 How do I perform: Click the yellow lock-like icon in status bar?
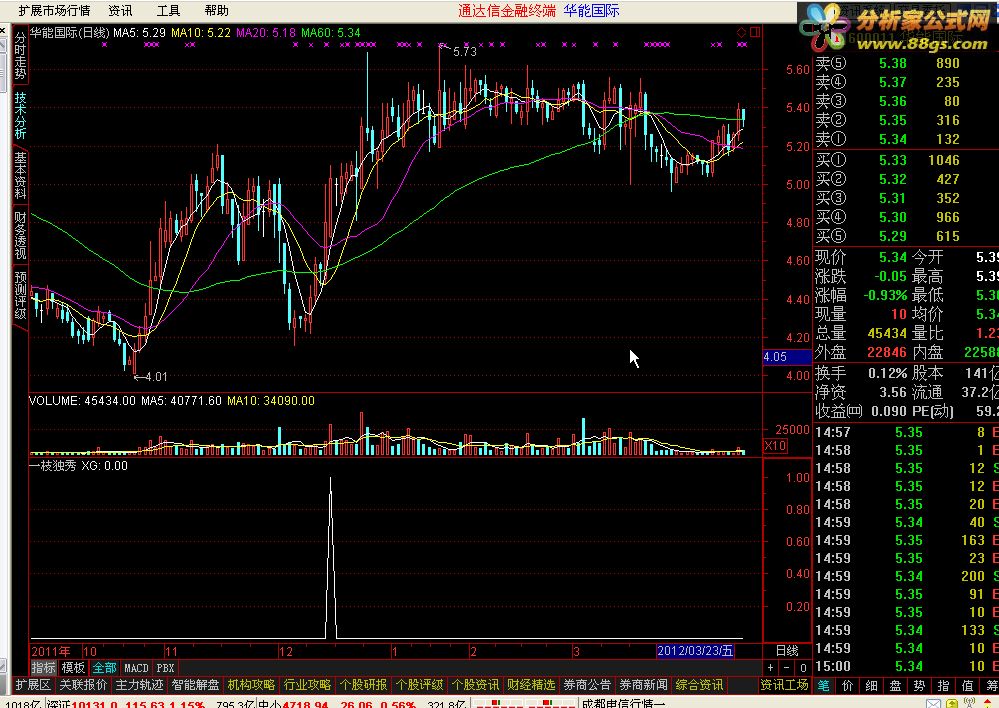point(952,704)
